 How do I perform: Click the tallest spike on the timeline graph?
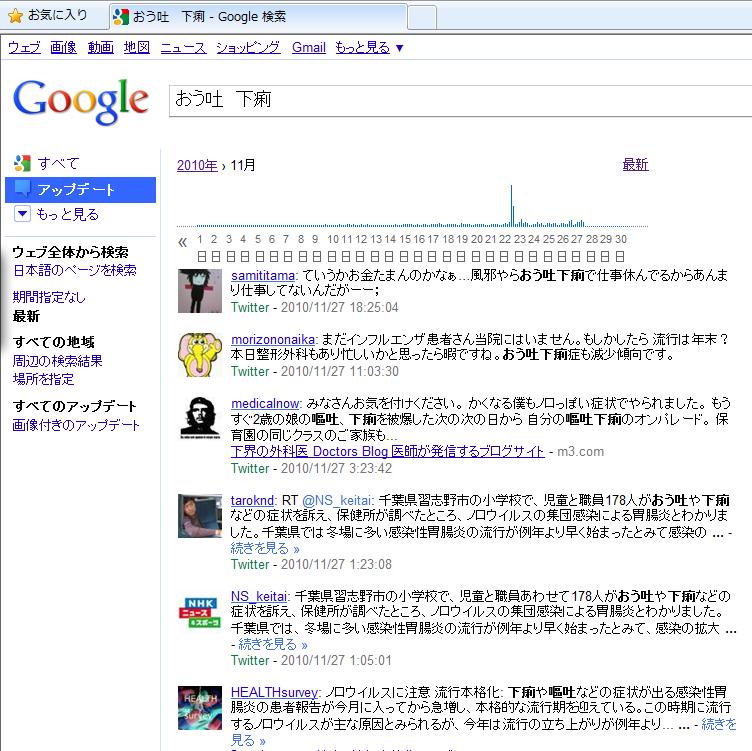pos(511,205)
